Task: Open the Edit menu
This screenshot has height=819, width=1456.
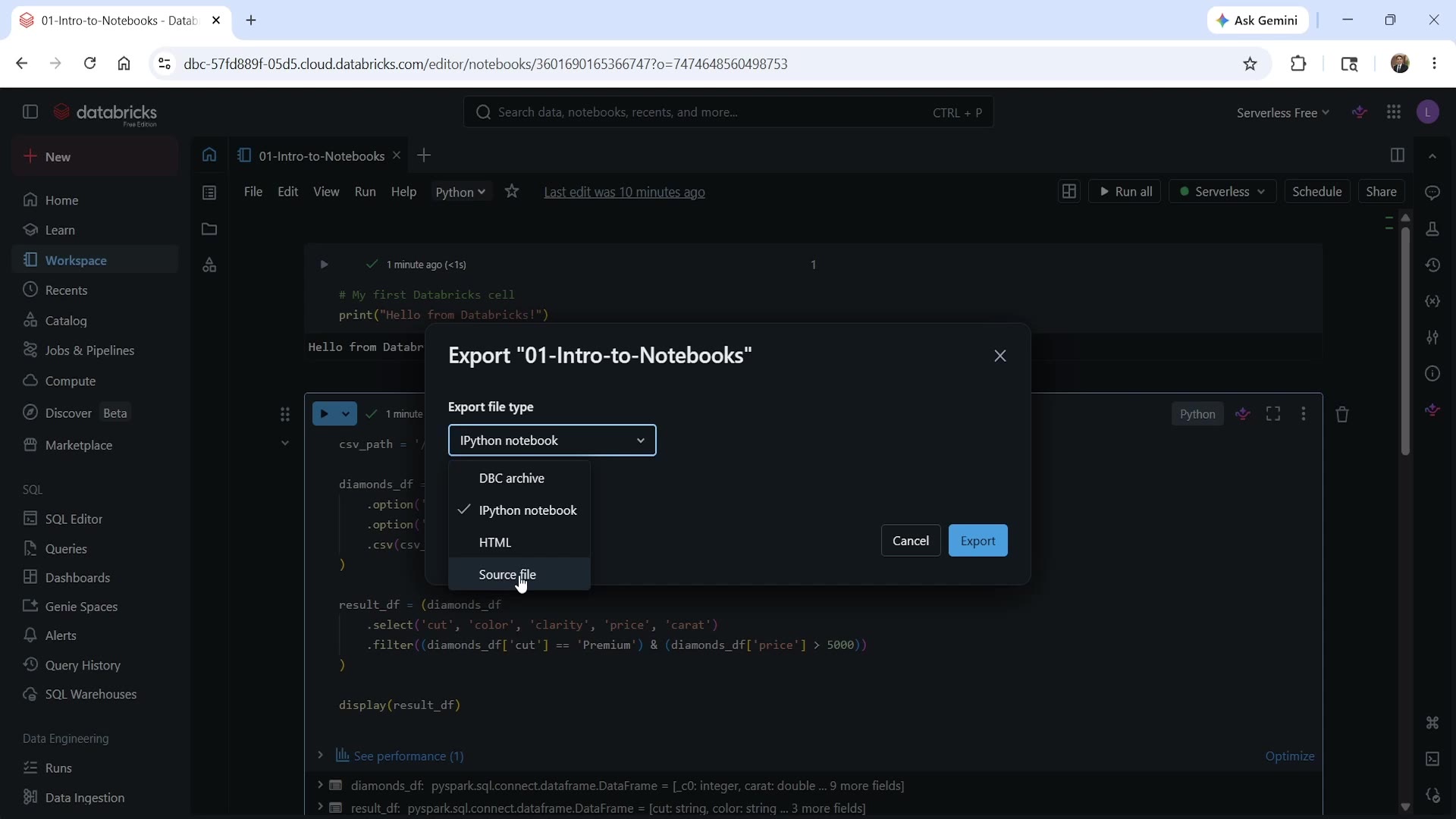Action: (x=288, y=192)
